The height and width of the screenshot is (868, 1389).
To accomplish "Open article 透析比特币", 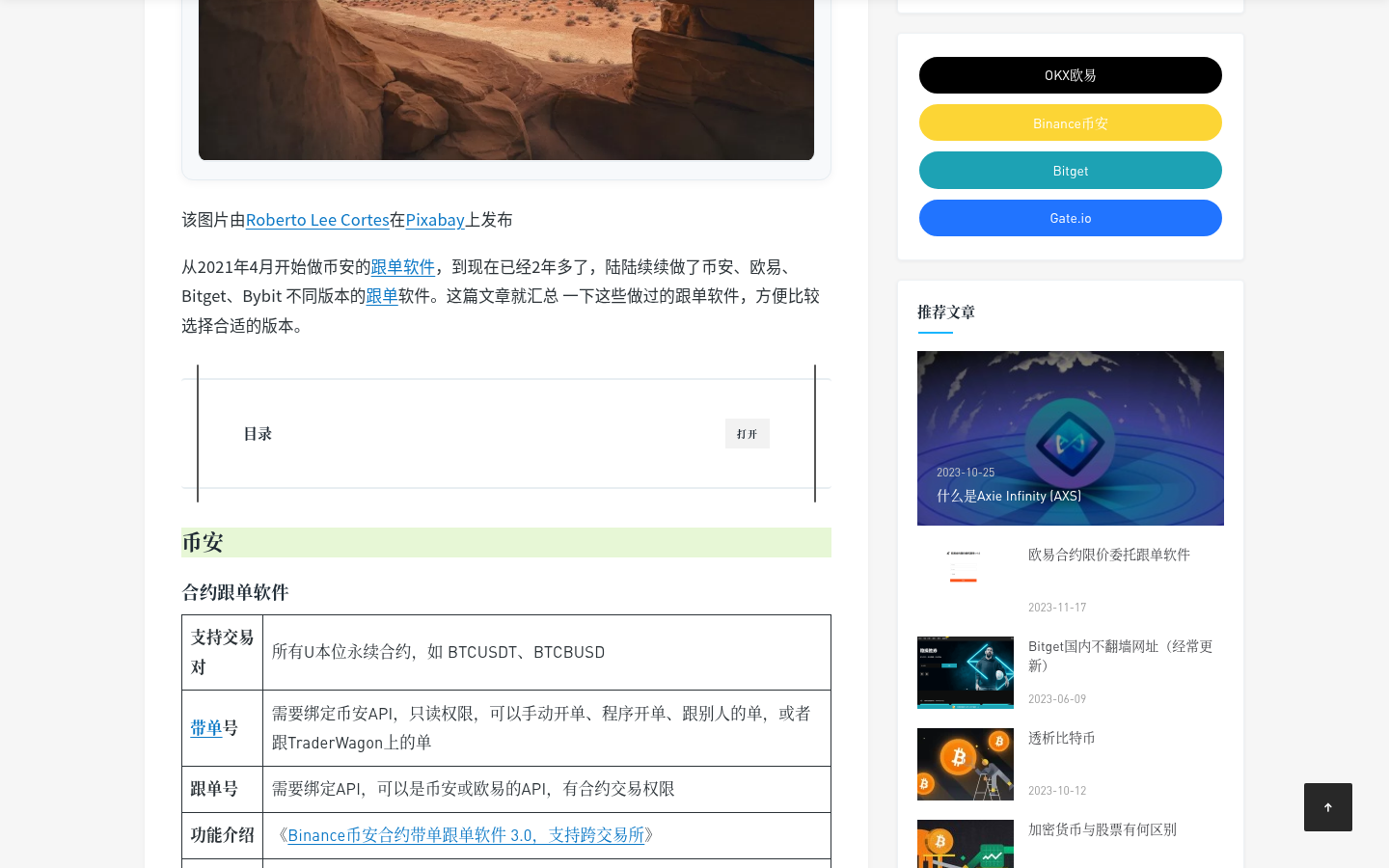I will tap(1062, 738).
